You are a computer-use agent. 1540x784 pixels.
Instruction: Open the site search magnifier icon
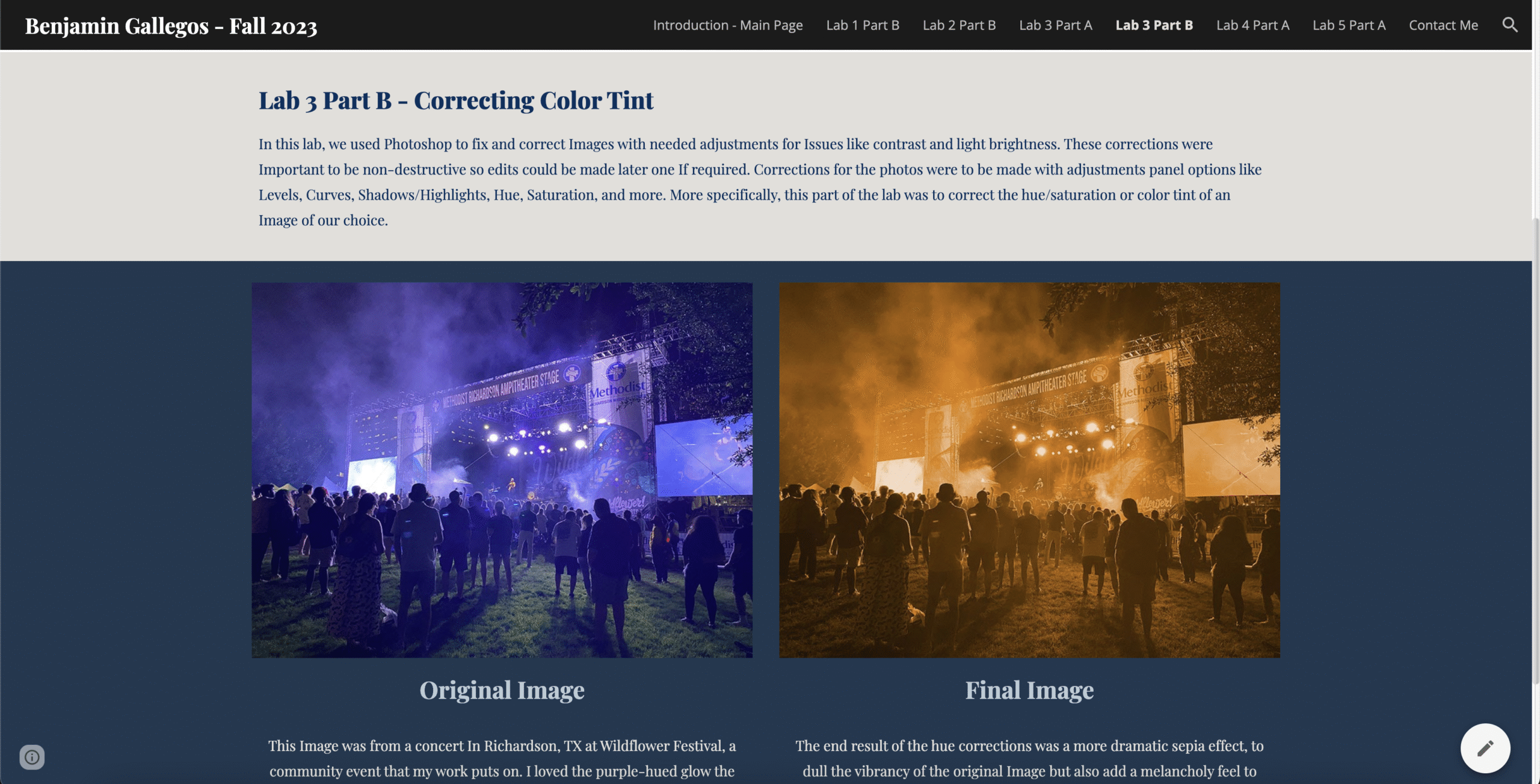[x=1509, y=25]
